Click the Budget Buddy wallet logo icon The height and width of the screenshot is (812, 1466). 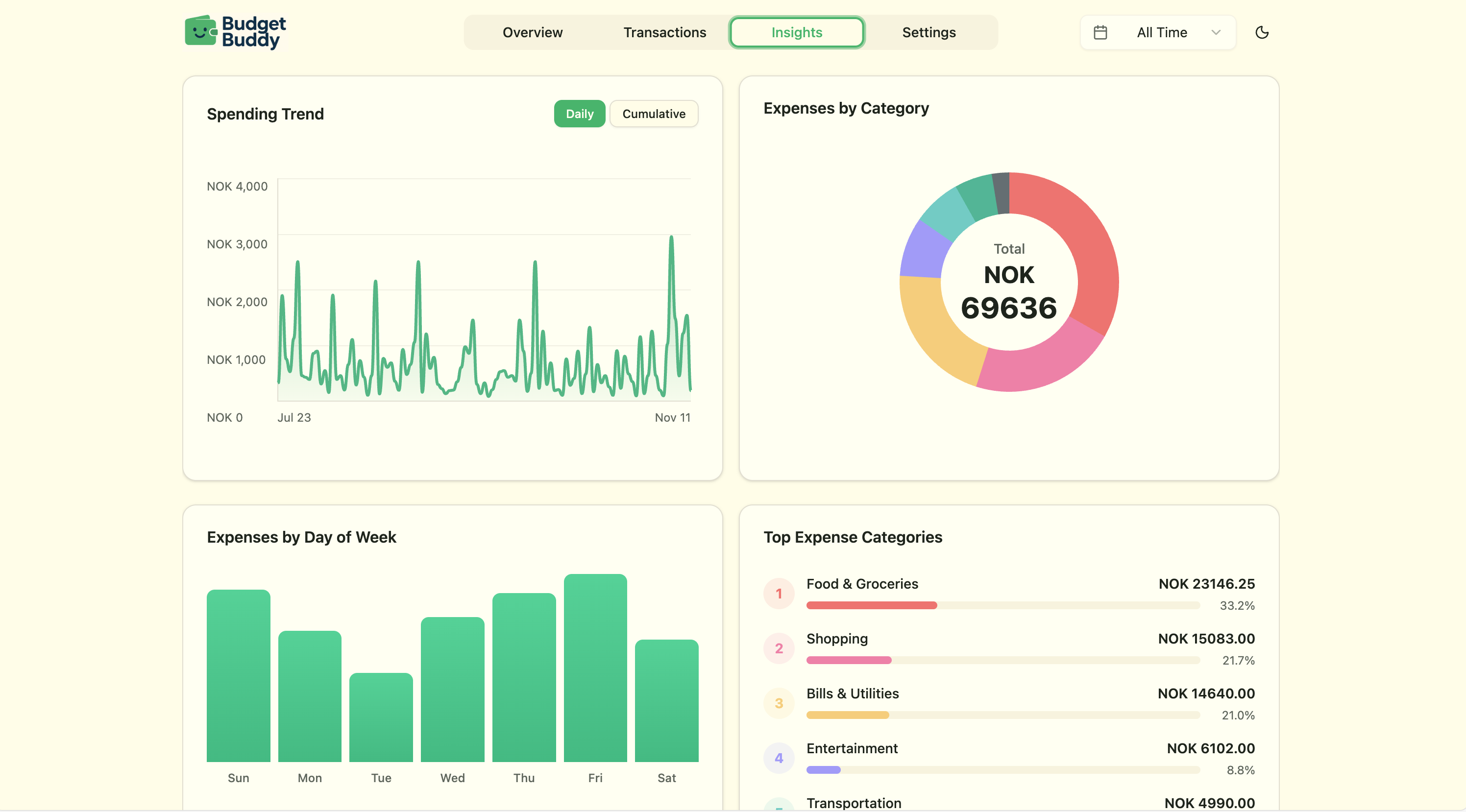200,31
